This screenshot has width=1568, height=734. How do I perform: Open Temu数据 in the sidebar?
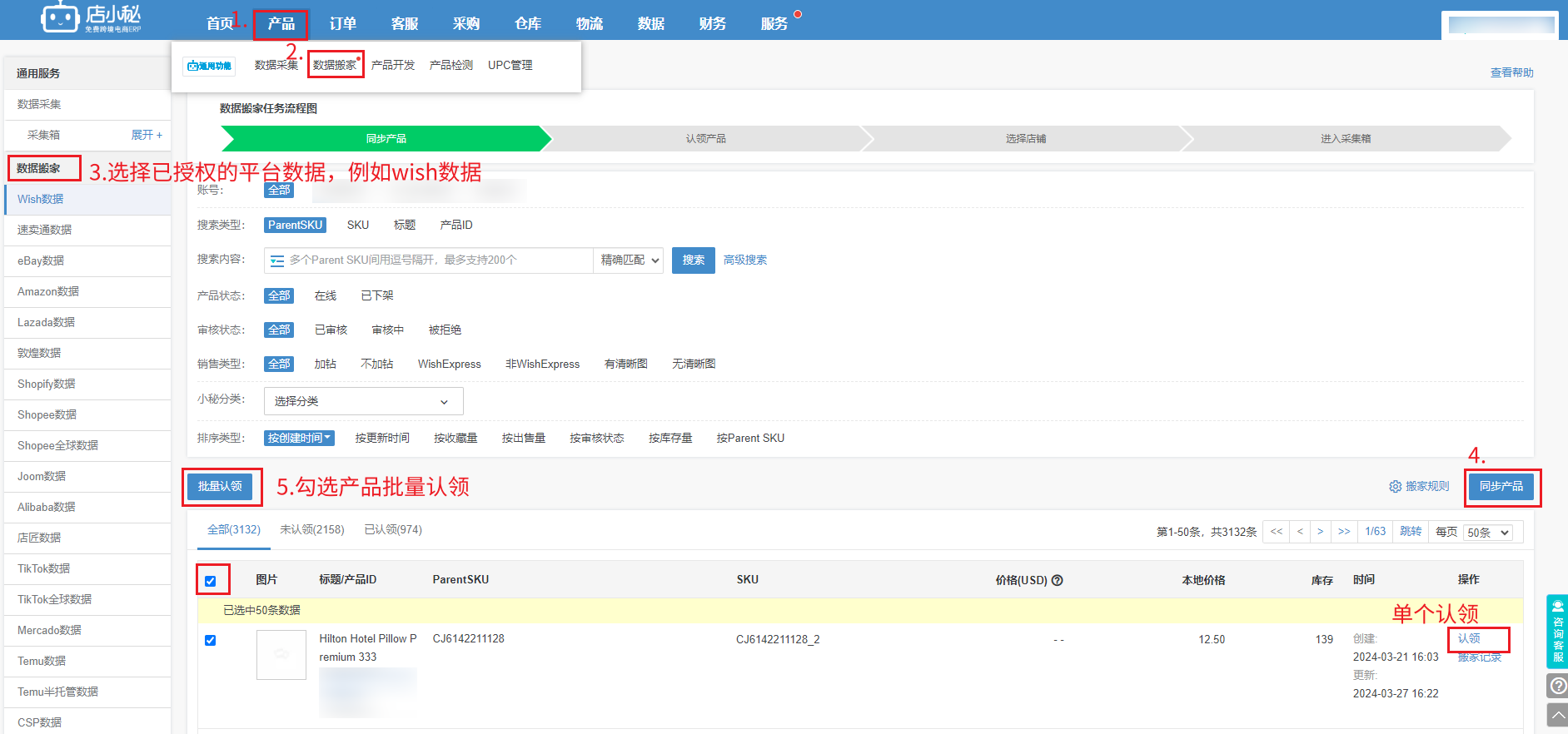click(87, 661)
